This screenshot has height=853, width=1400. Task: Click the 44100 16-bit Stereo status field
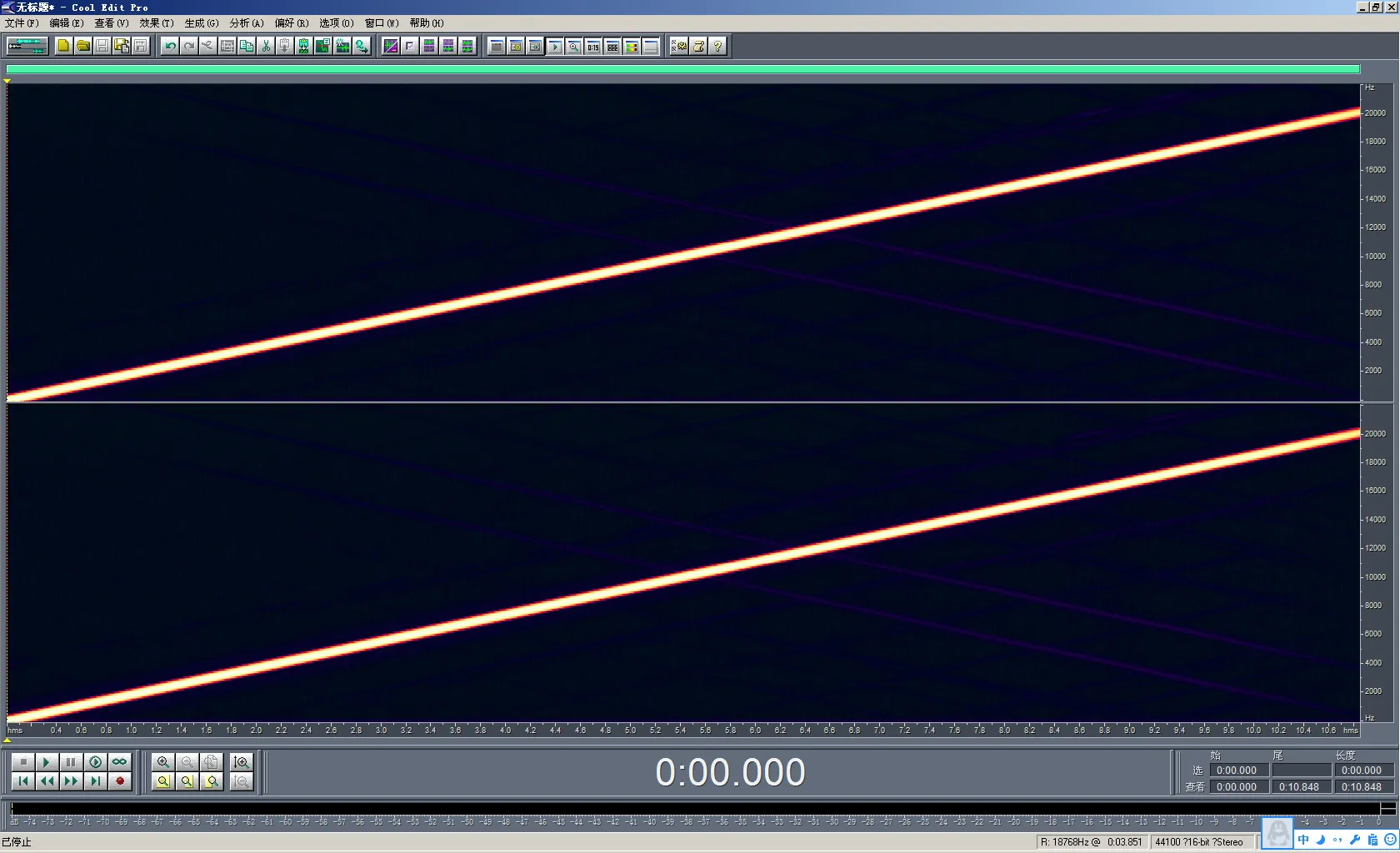(x=1203, y=842)
